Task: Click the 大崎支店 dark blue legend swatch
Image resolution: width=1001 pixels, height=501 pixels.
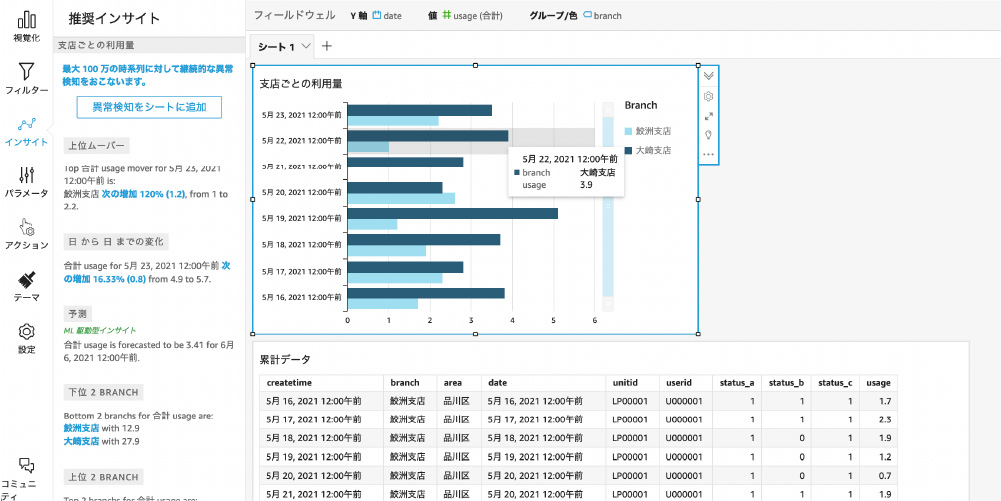Action: (x=628, y=151)
